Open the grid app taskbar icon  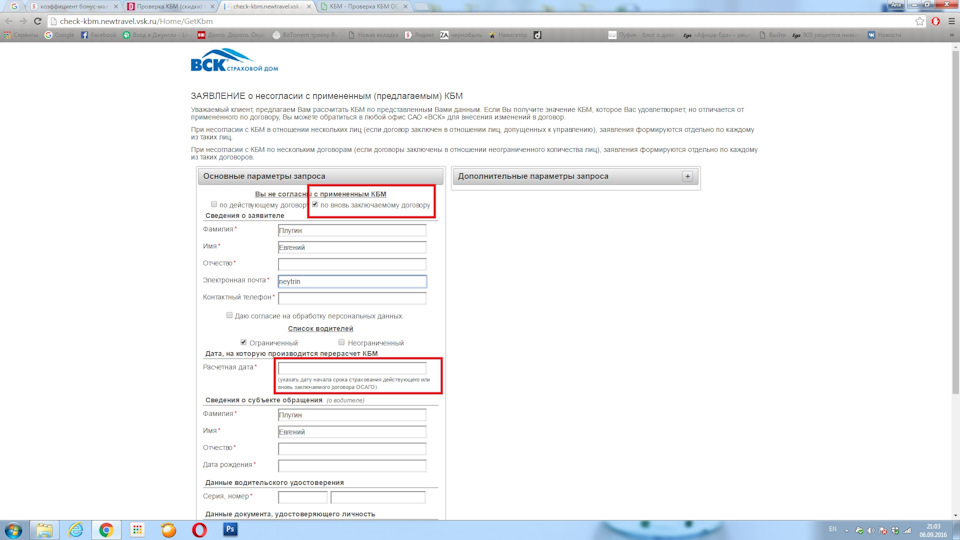(x=137, y=530)
